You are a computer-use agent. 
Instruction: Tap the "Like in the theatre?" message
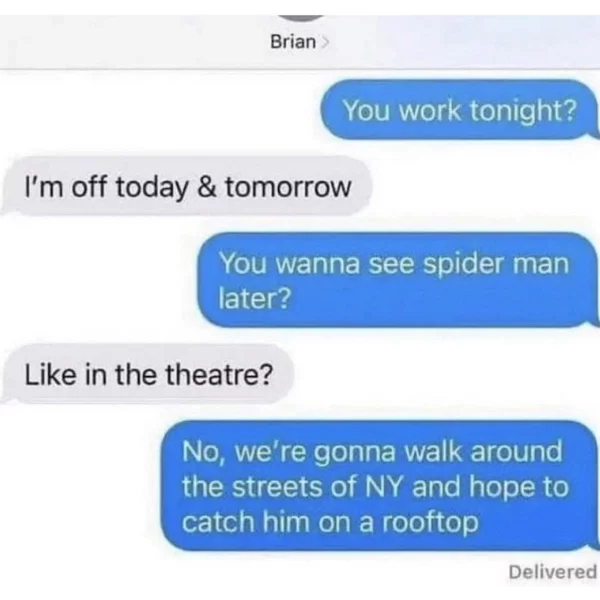(x=148, y=374)
